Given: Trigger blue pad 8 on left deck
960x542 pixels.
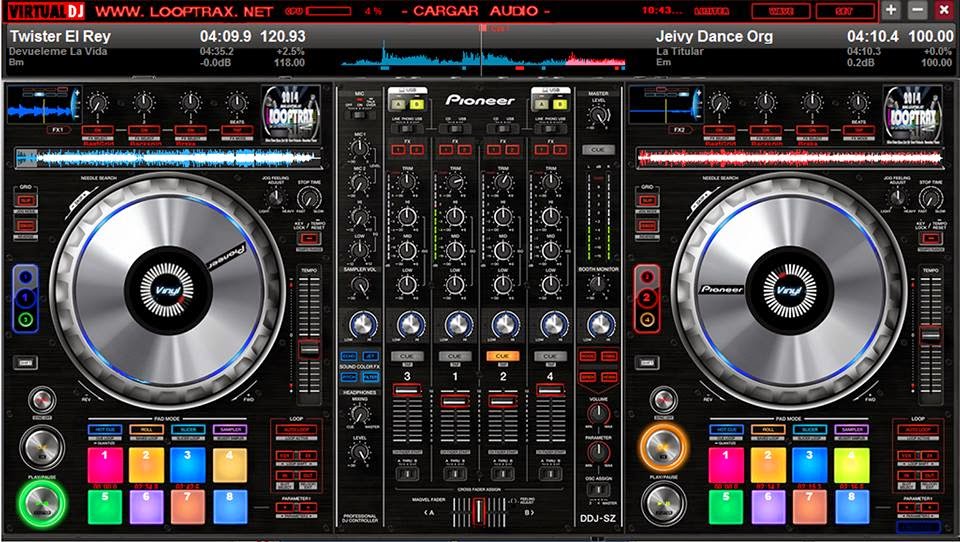Looking at the screenshot, I should tap(230, 507).
